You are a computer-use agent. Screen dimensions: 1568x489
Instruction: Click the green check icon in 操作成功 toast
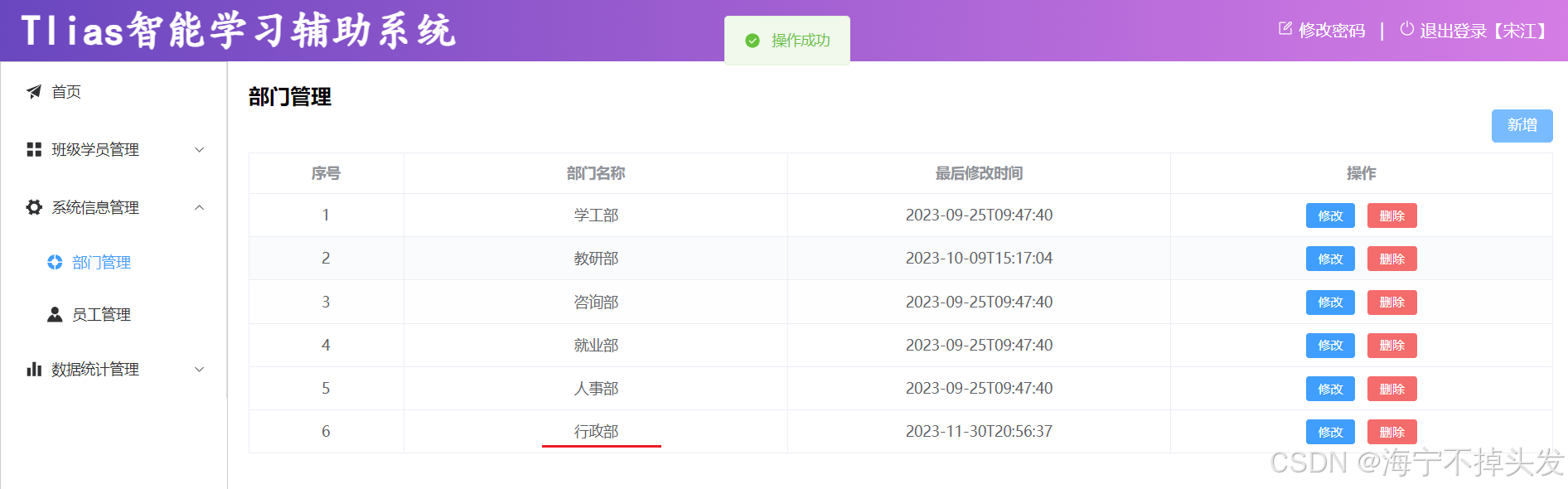click(753, 41)
